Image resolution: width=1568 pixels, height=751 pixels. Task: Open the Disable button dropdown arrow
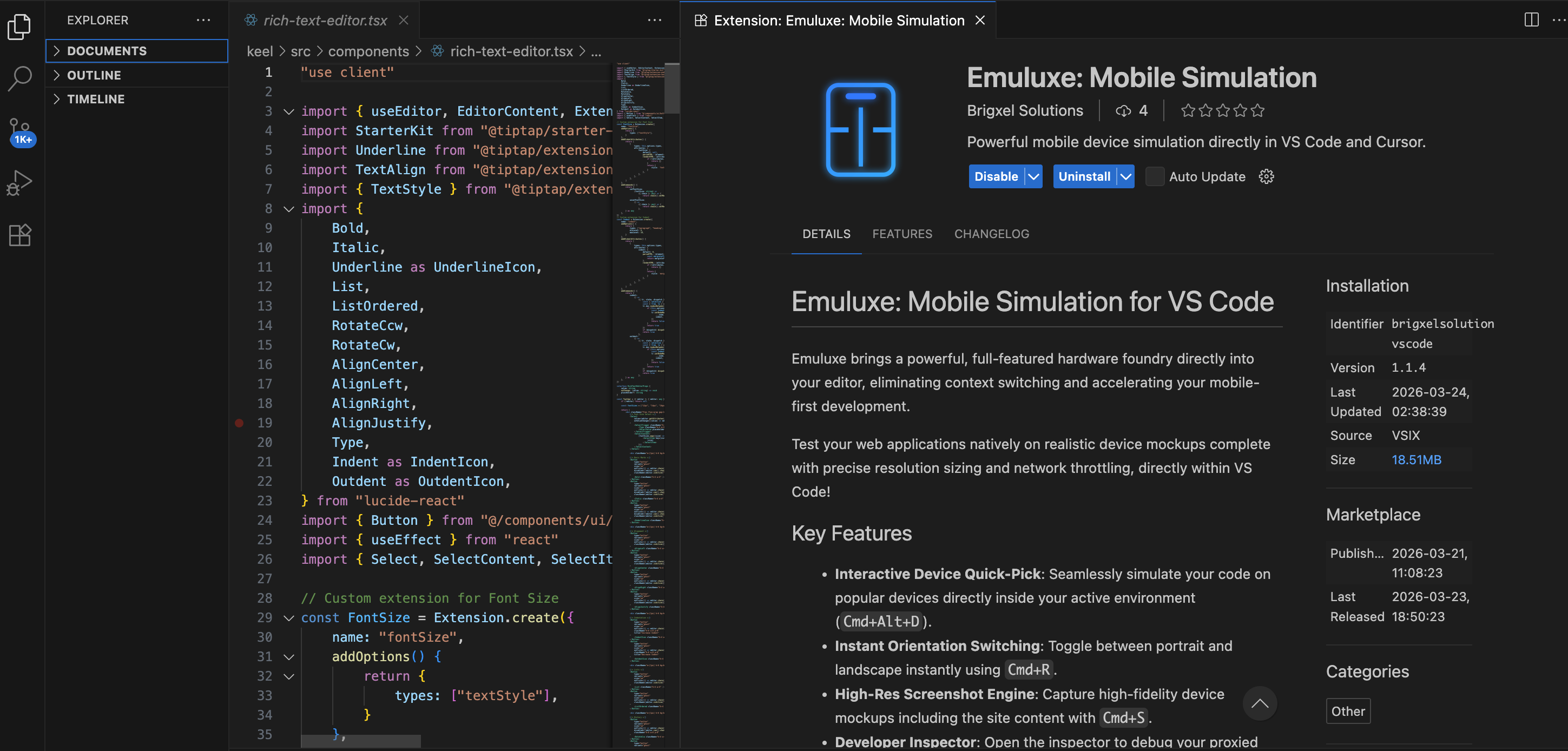(1033, 176)
